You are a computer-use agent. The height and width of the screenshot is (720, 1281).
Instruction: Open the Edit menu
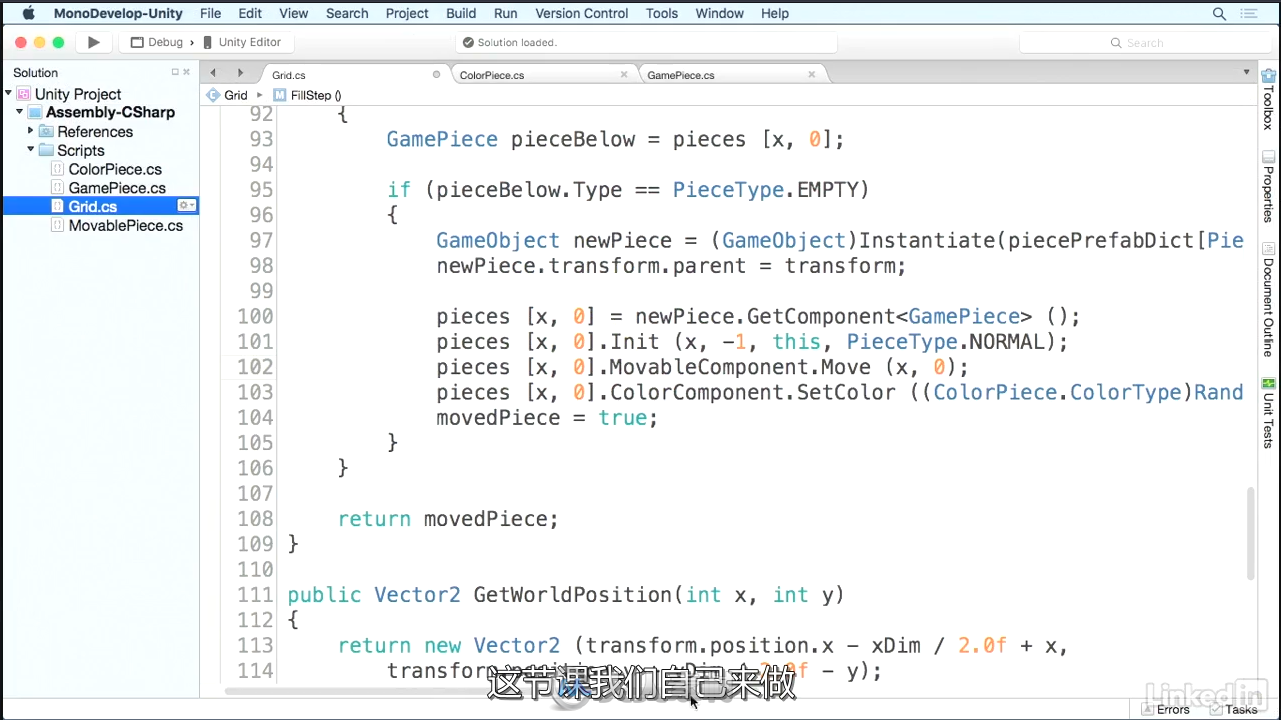click(x=250, y=13)
